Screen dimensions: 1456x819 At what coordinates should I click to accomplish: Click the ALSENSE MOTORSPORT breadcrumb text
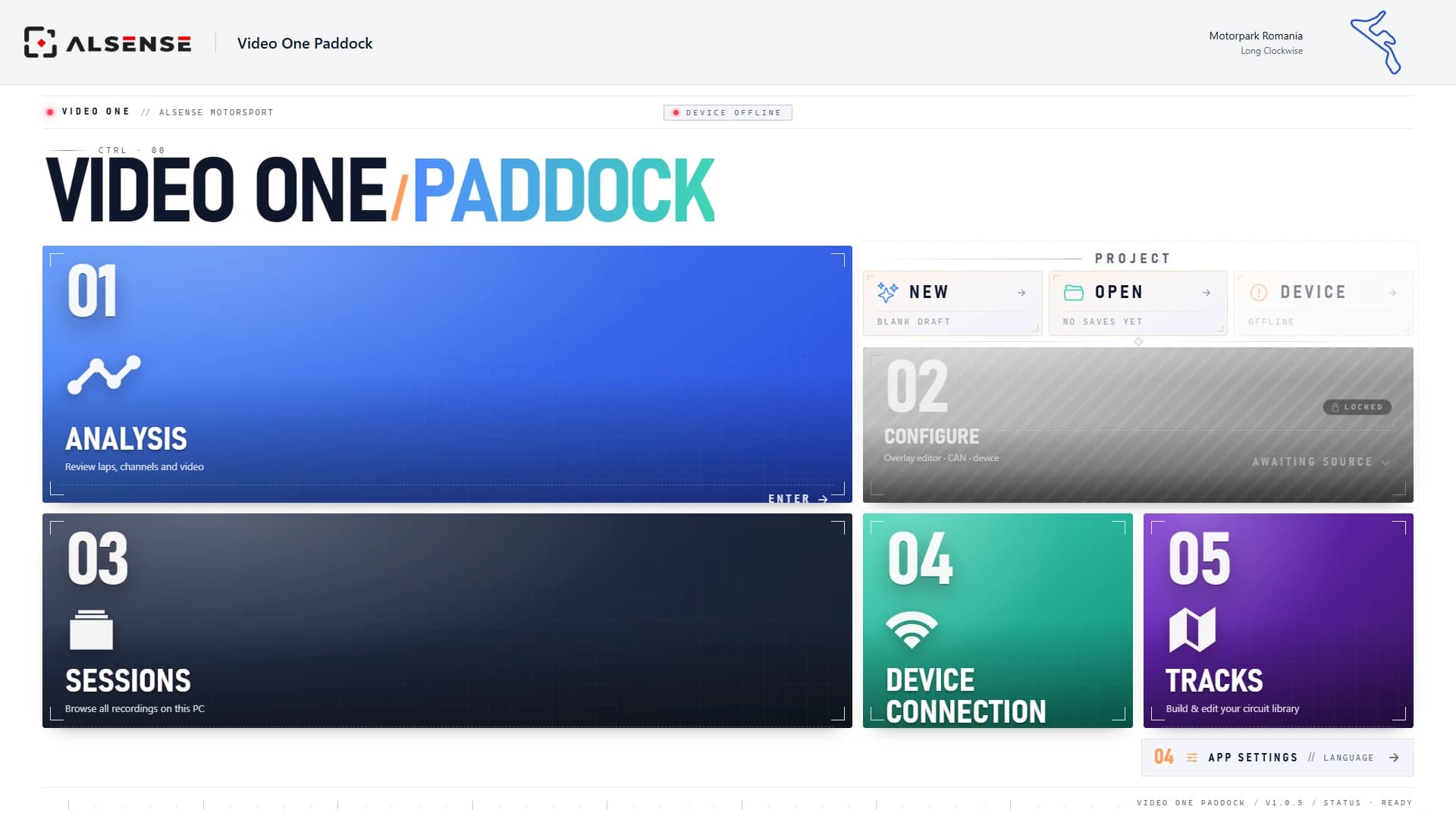click(x=216, y=112)
